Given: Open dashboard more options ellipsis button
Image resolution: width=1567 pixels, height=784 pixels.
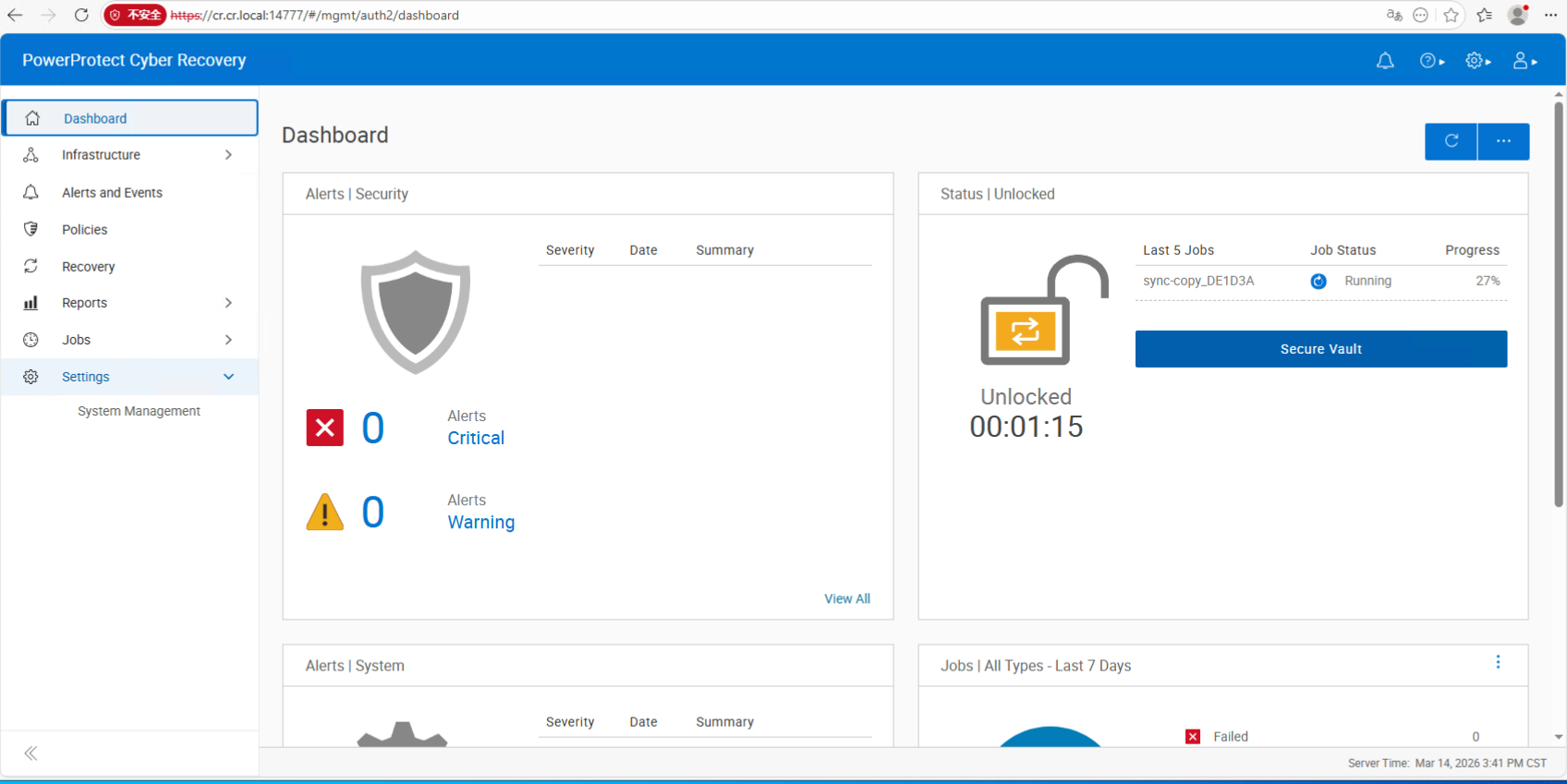Looking at the screenshot, I should click(x=1503, y=141).
